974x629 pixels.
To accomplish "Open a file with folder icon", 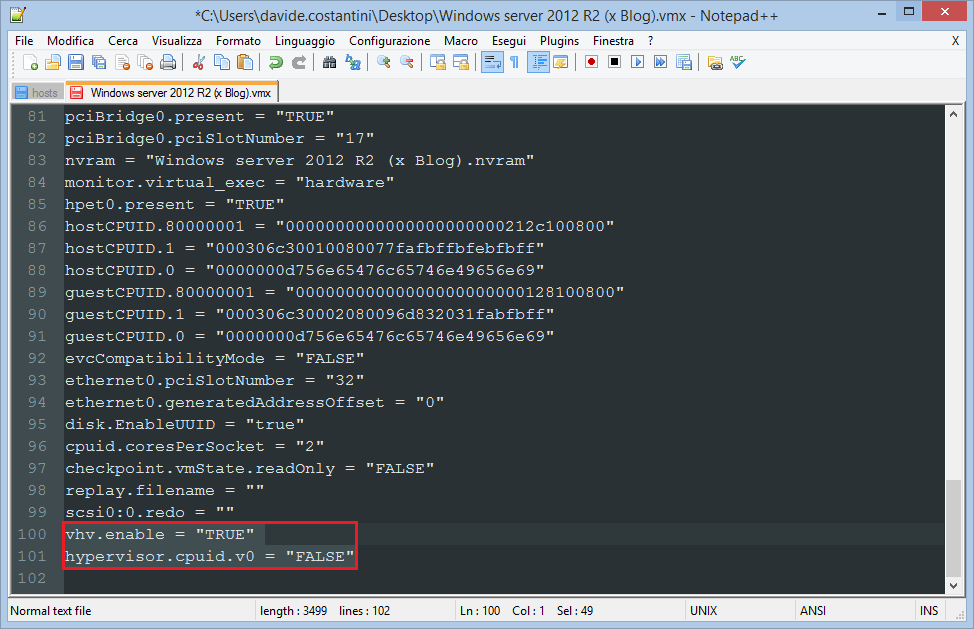I will tap(53, 62).
